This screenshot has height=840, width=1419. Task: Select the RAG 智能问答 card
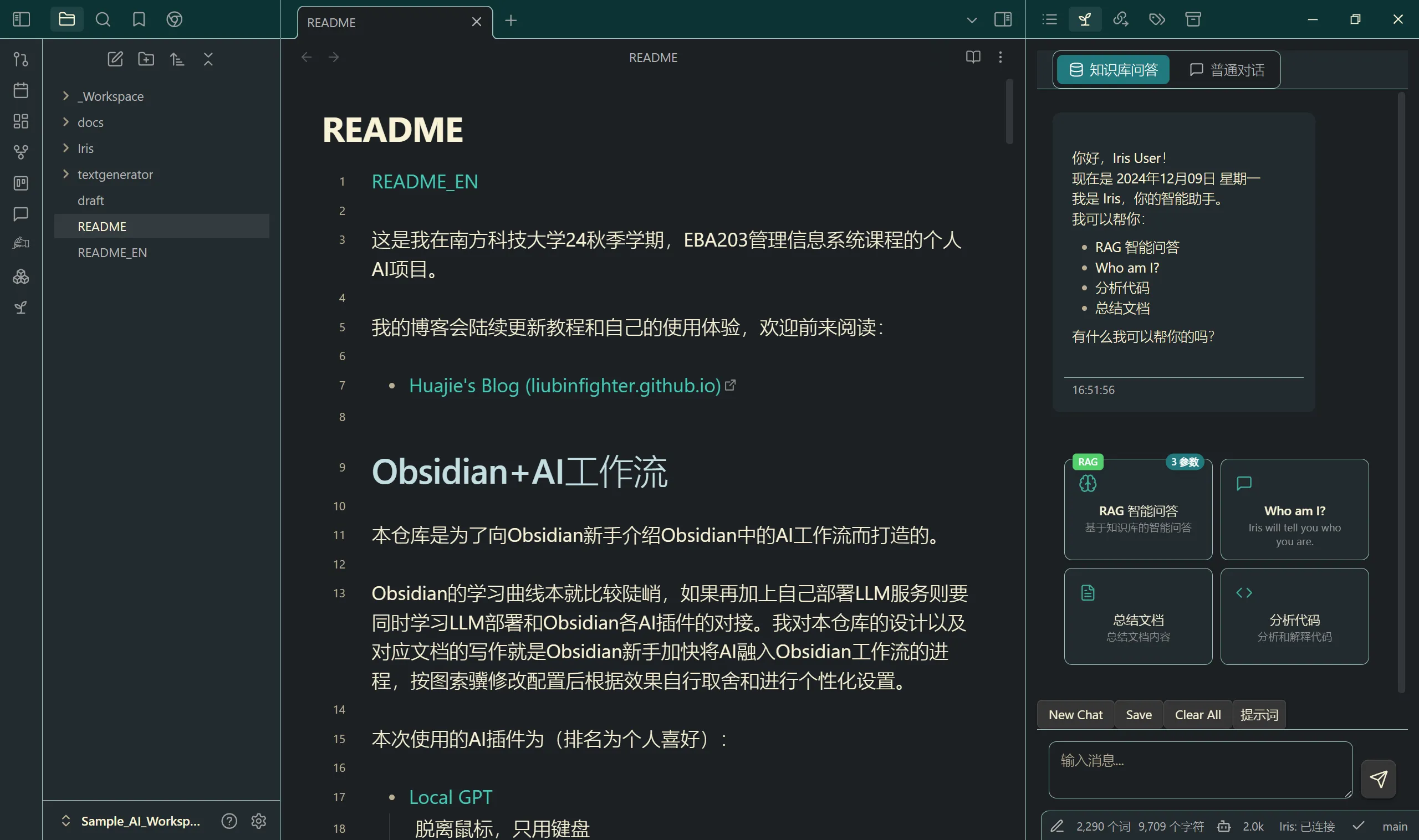[x=1138, y=509]
